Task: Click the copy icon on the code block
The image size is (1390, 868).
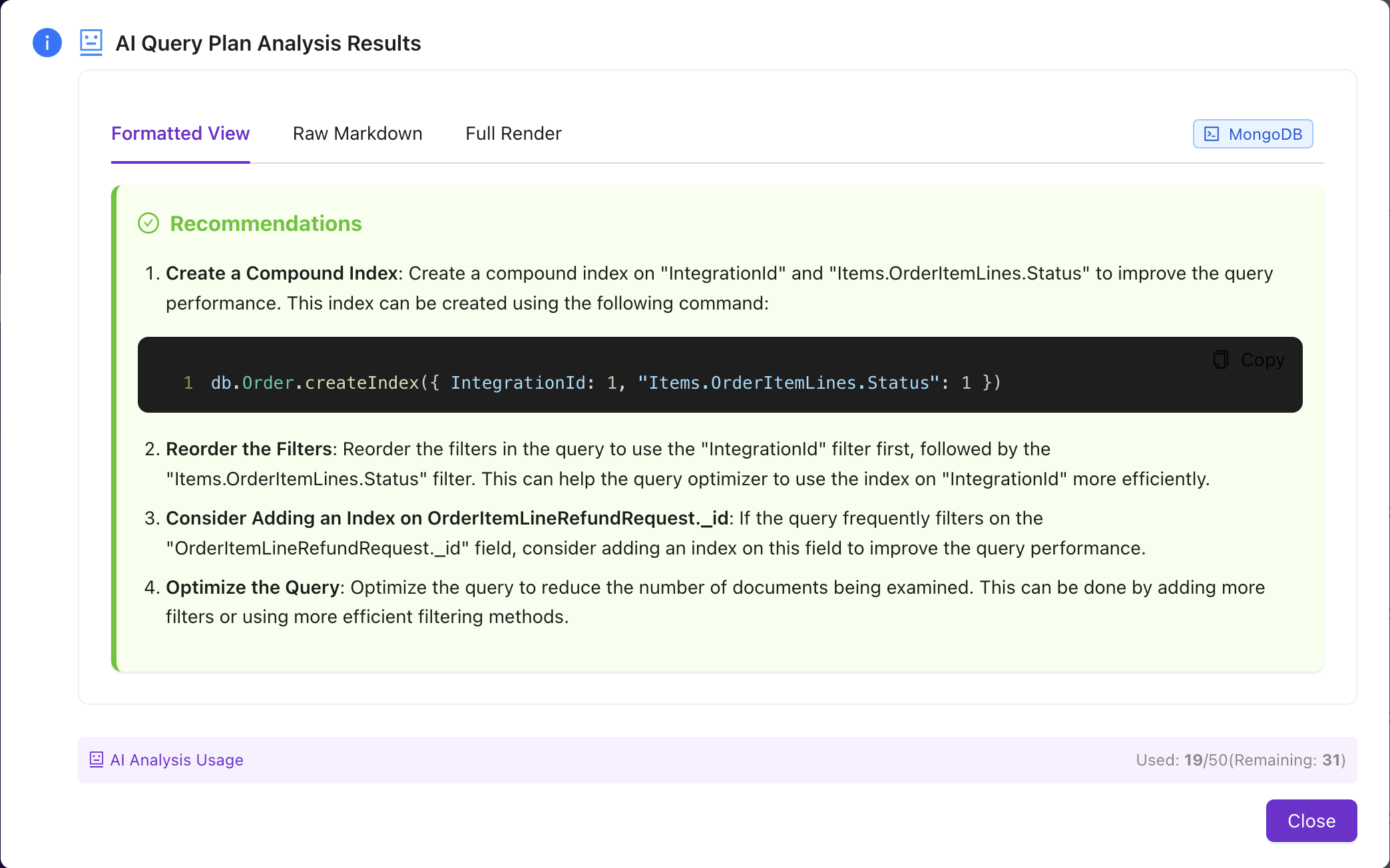Action: pos(1220,359)
